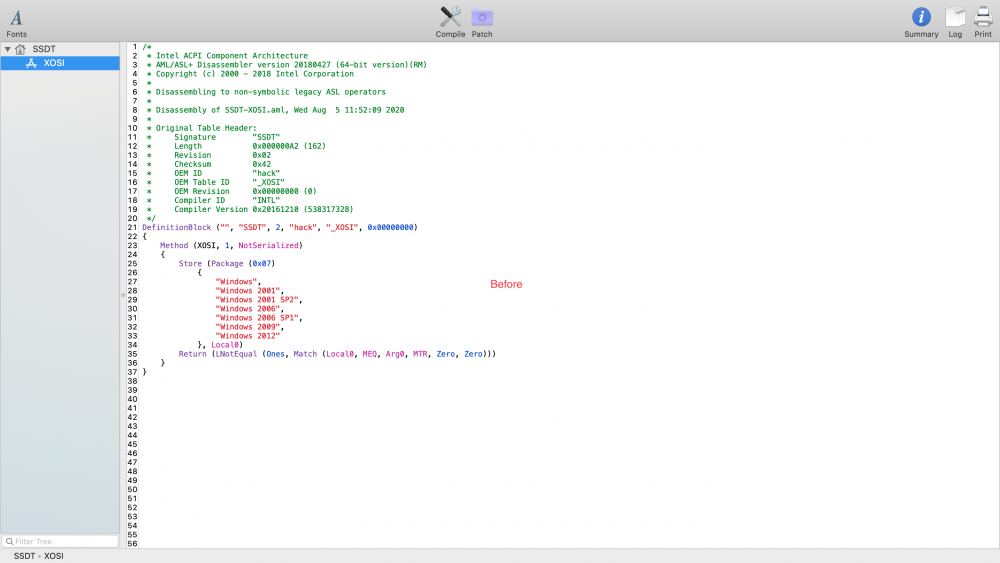Click the sidebar split divider handle
Screen dimensions: 1000x563
pos(122,295)
